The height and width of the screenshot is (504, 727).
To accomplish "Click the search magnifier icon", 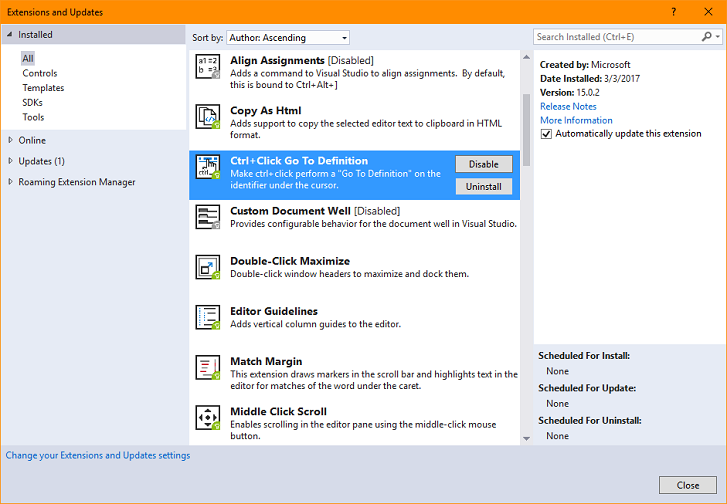I will 706,37.
